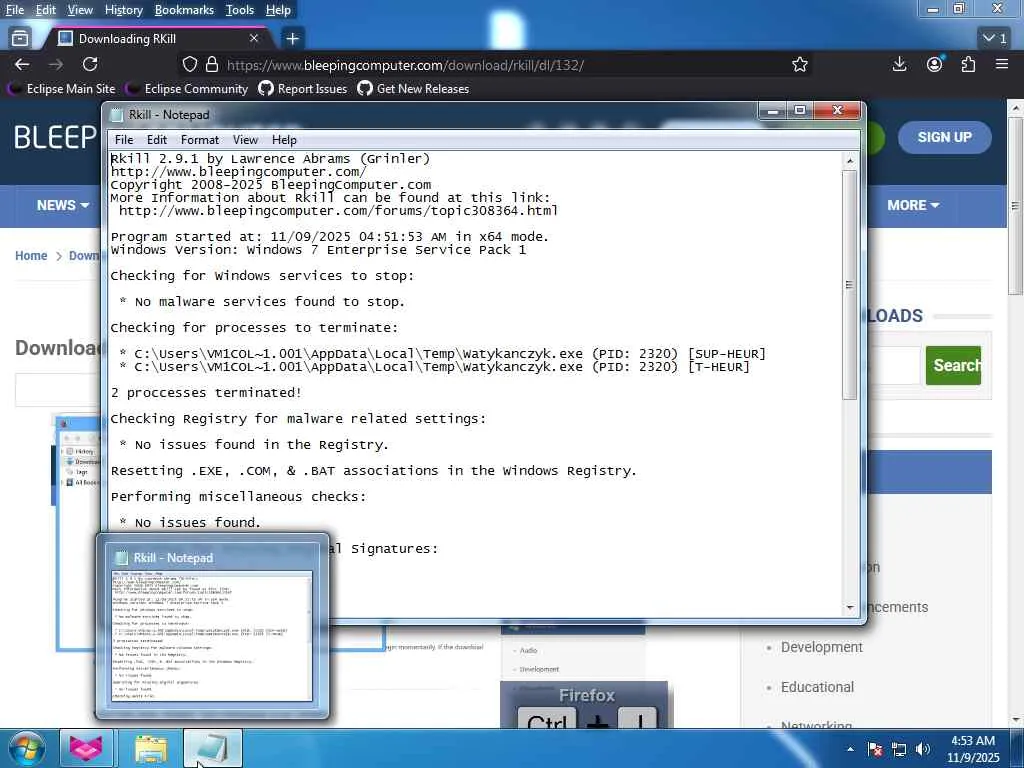The width and height of the screenshot is (1024, 768).
Task: Click pink cat icon in taskbar
Action: 86,748
